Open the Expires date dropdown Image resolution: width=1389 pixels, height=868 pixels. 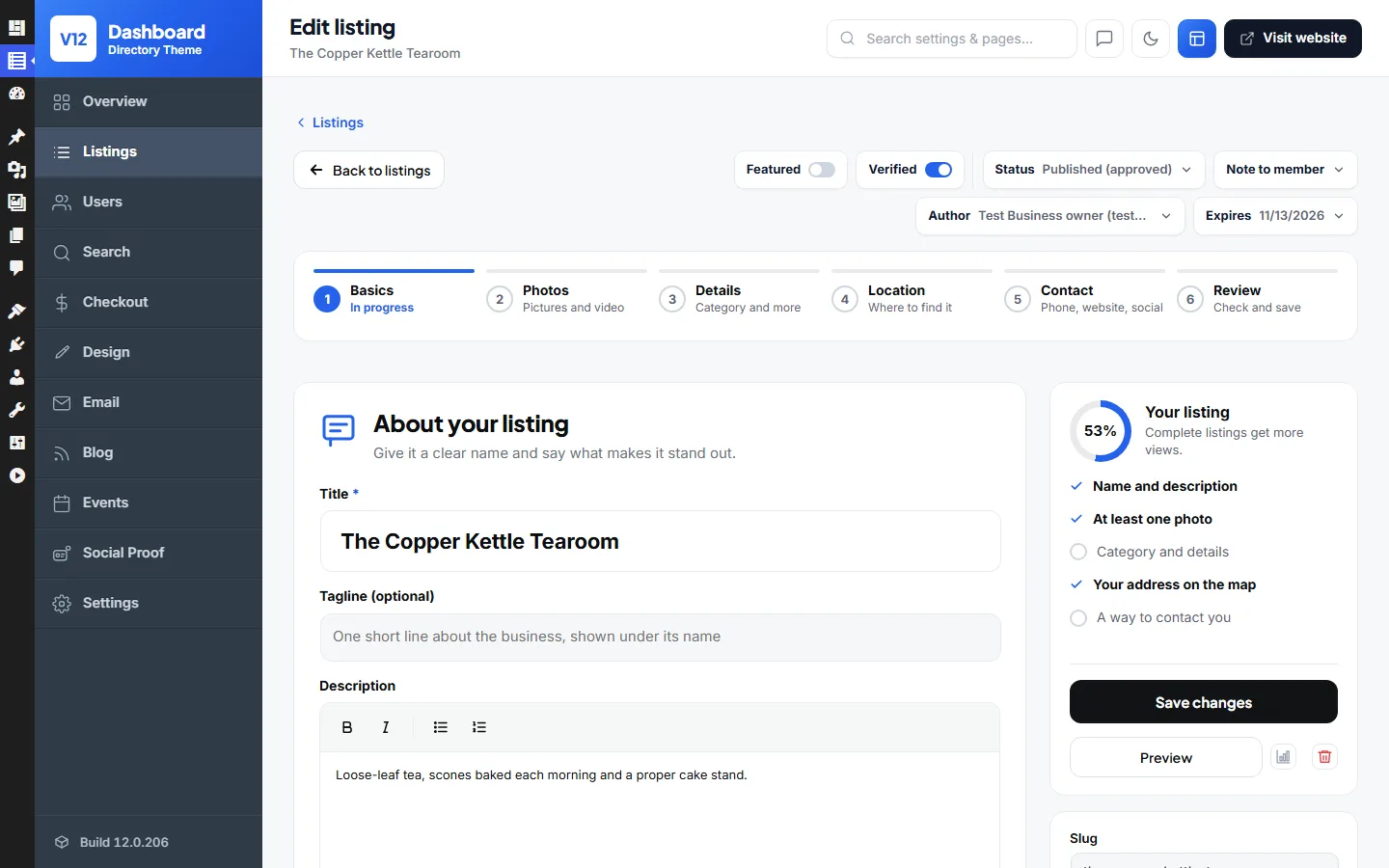click(1275, 216)
